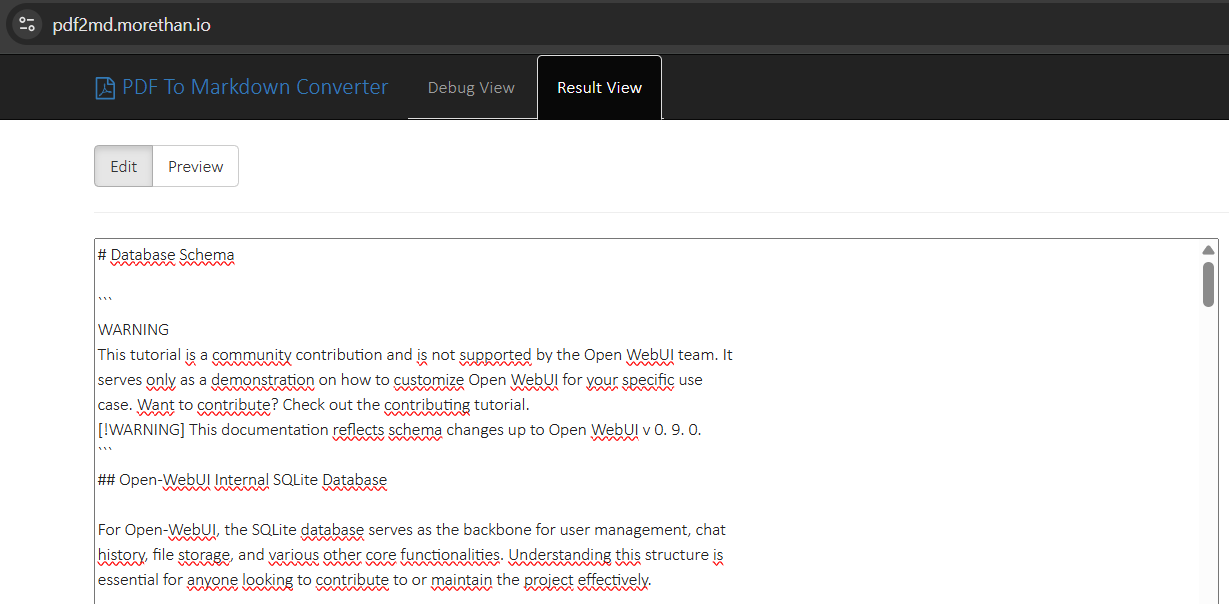This screenshot has height=604, width=1229.
Task: Click the site information icon in address bar
Action: (27, 25)
